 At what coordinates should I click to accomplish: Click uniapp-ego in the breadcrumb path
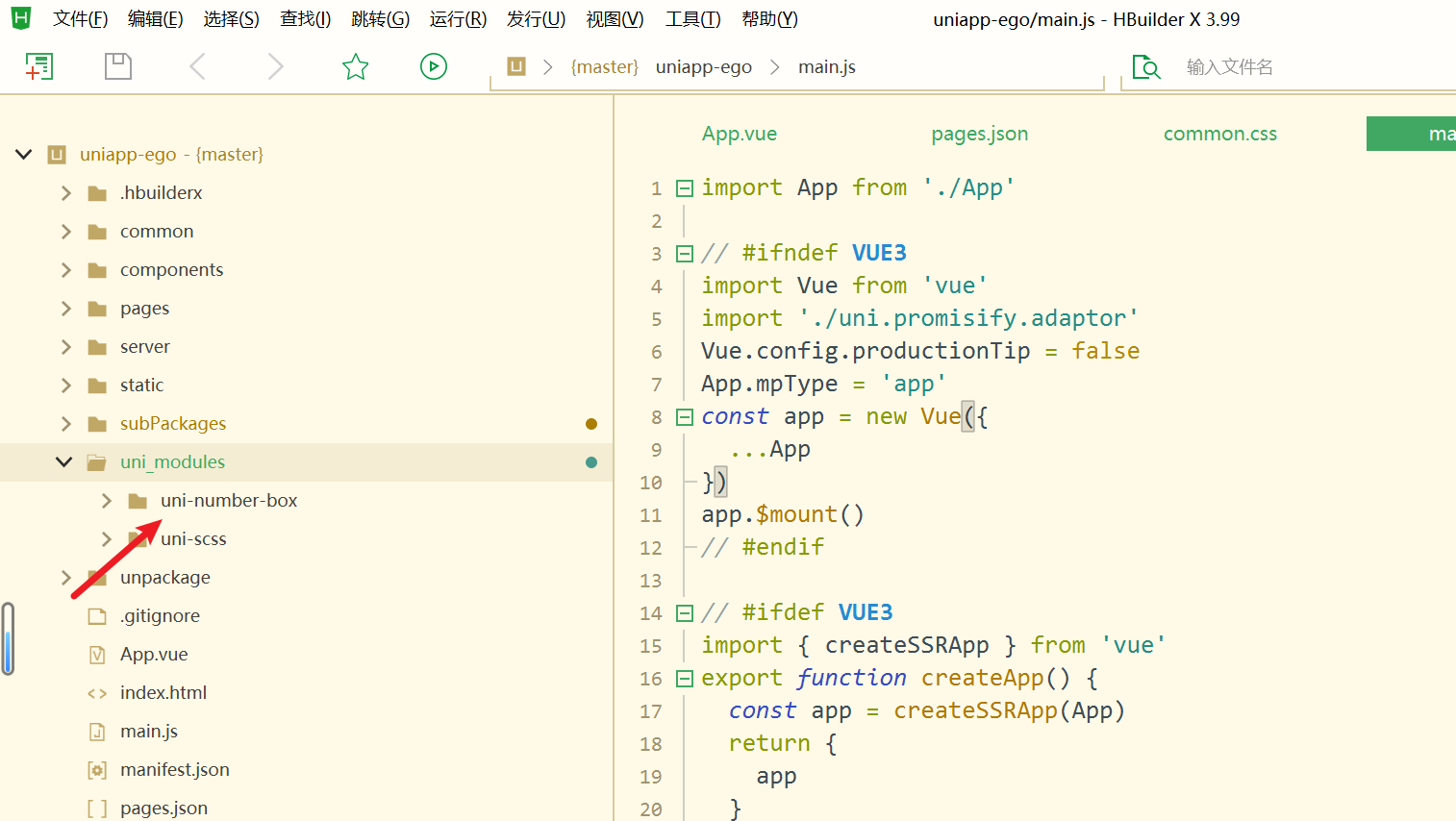[x=704, y=66]
